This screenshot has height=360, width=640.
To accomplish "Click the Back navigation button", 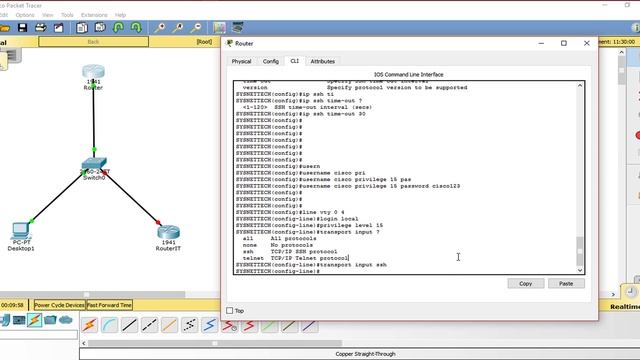I will click(93, 42).
